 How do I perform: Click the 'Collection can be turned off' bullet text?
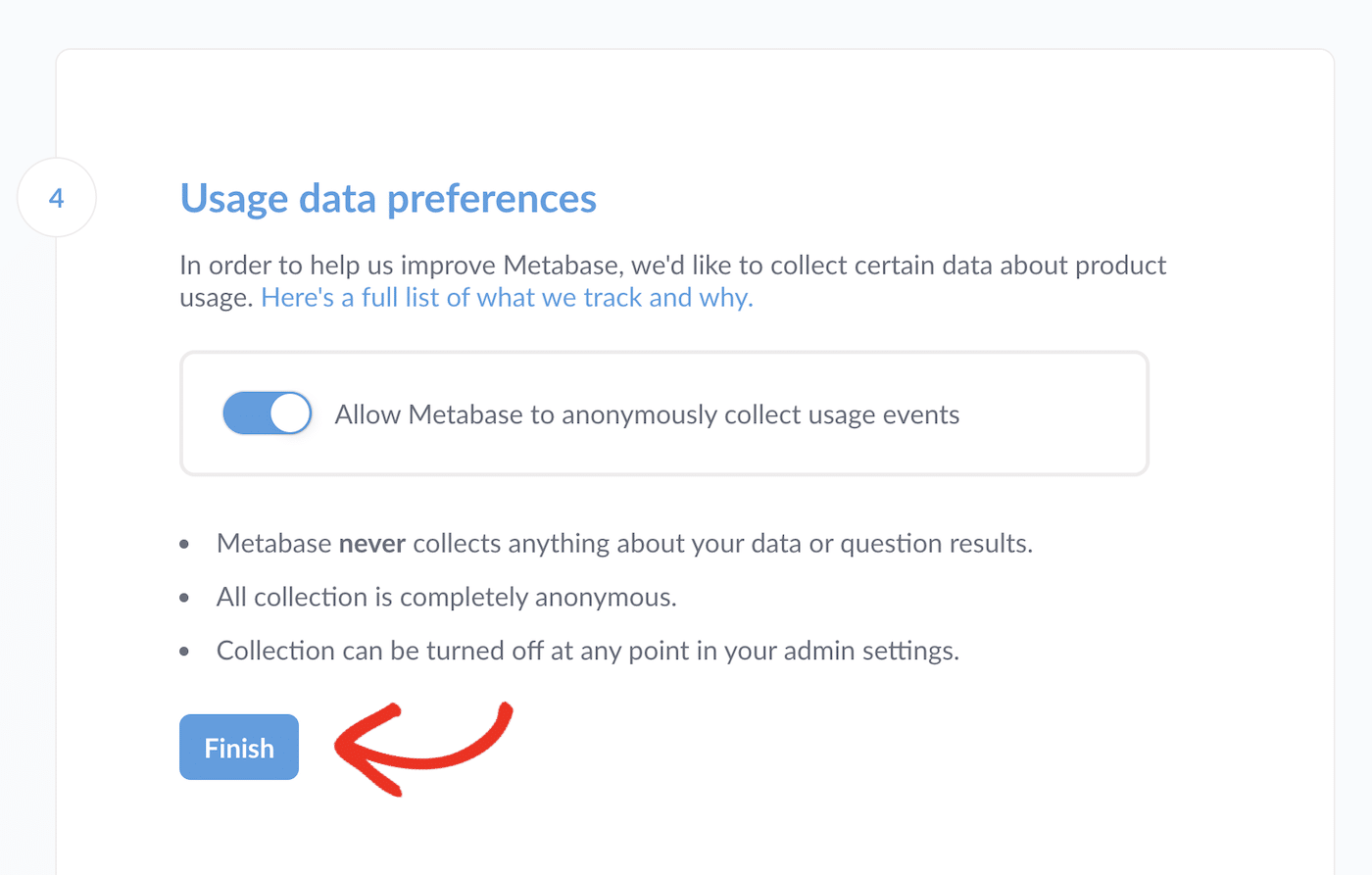[588, 650]
